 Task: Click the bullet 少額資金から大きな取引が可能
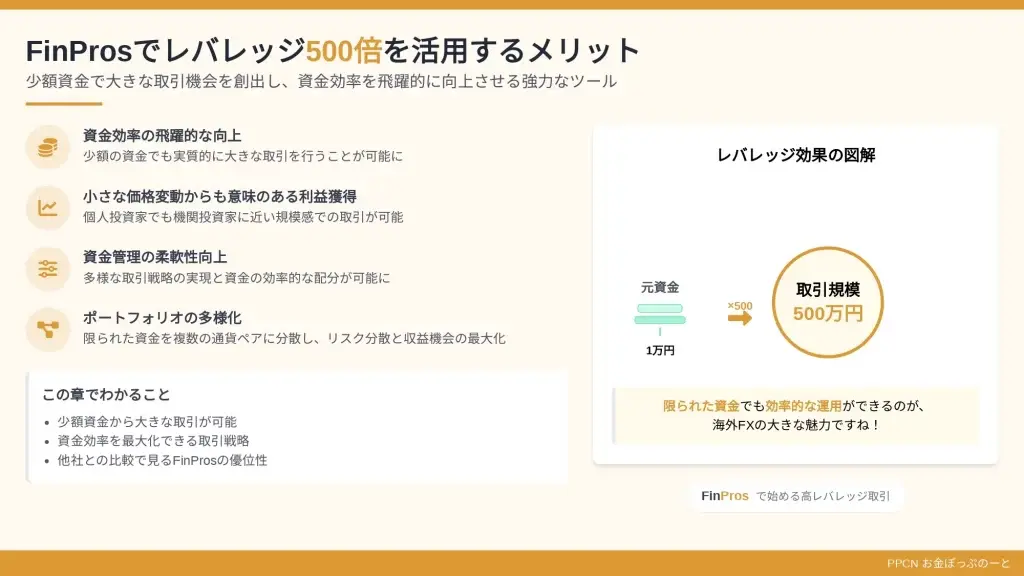(147, 422)
